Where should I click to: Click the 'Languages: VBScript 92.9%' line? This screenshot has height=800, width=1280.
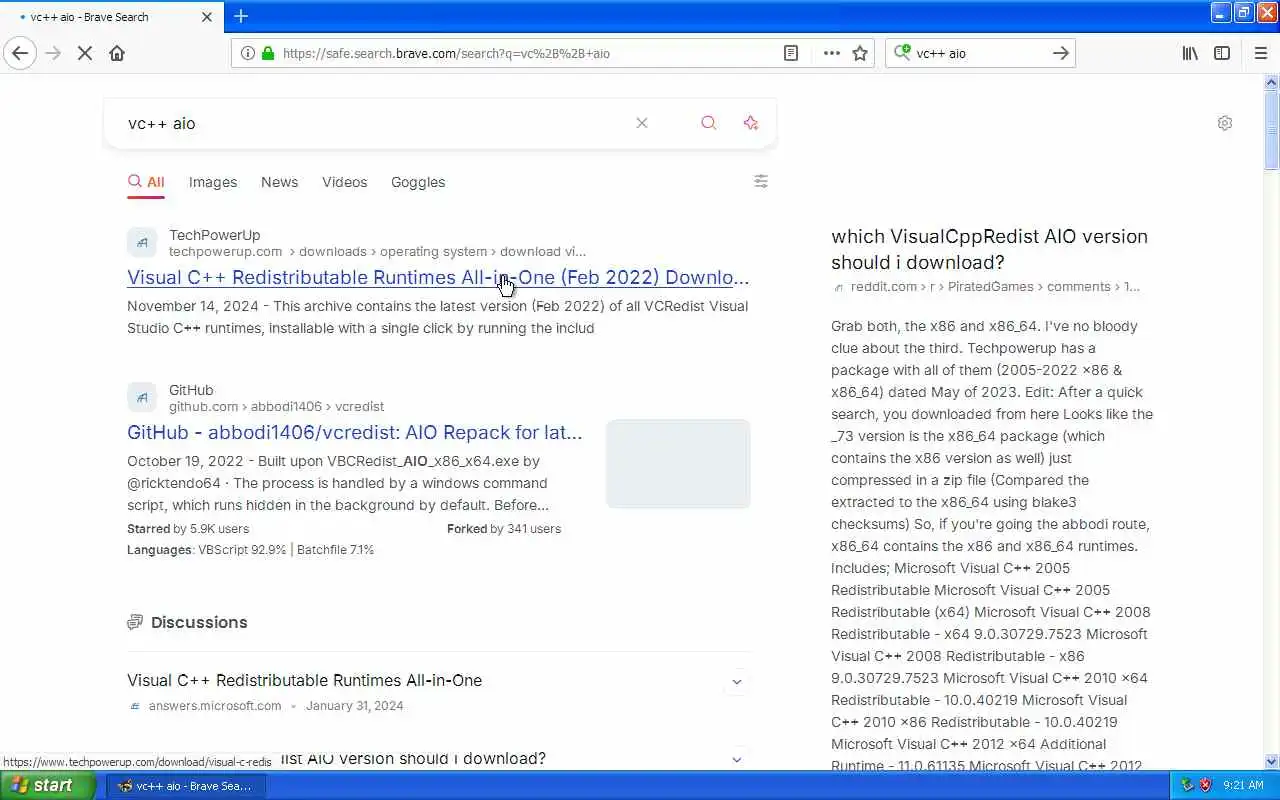251,549
